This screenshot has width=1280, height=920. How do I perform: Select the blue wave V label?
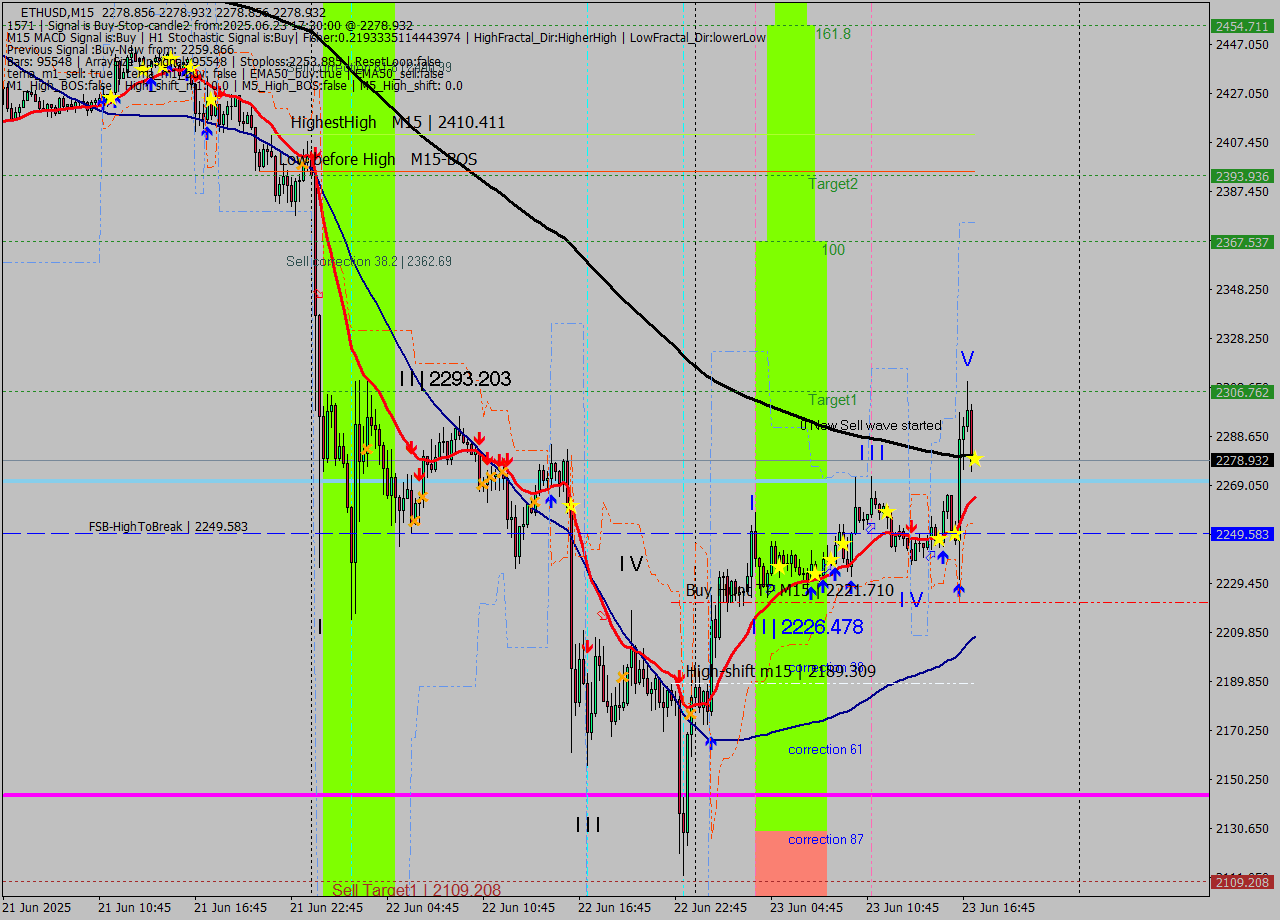[x=967, y=358]
